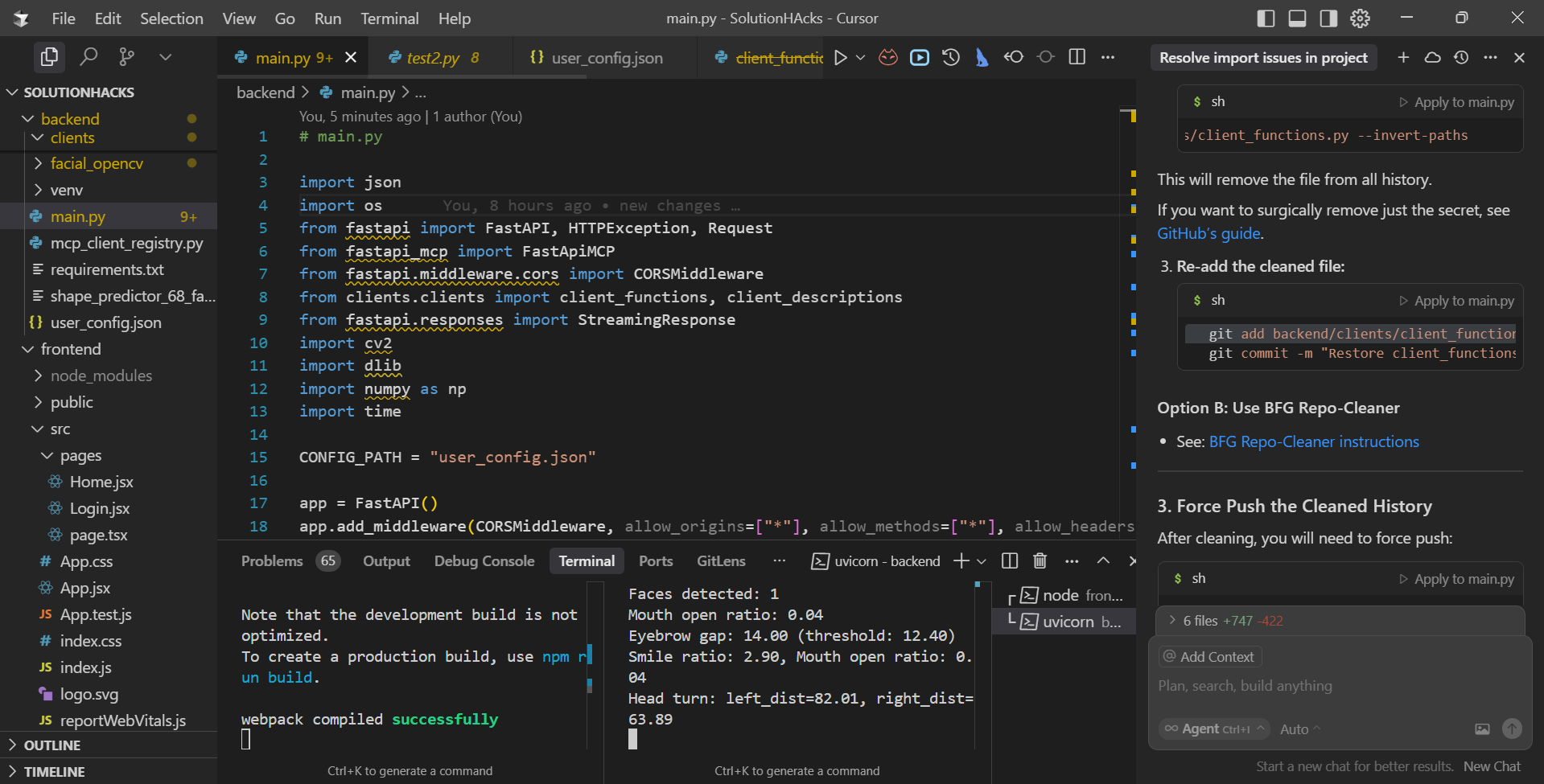Toggle the primary side bar layout
The height and width of the screenshot is (784, 1544).
(1266, 18)
